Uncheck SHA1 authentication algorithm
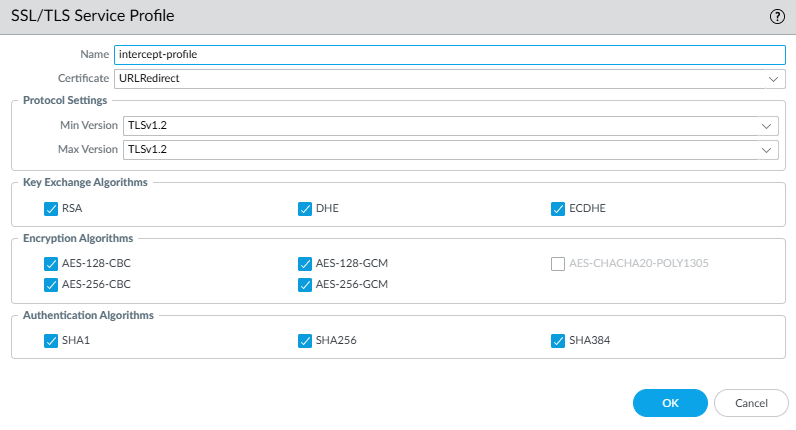 click(51, 340)
